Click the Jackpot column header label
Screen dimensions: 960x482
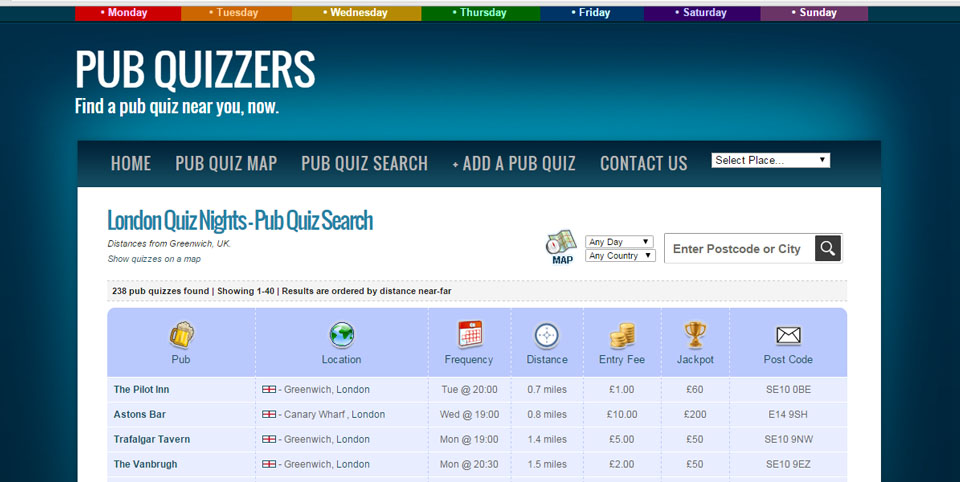click(x=695, y=360)
